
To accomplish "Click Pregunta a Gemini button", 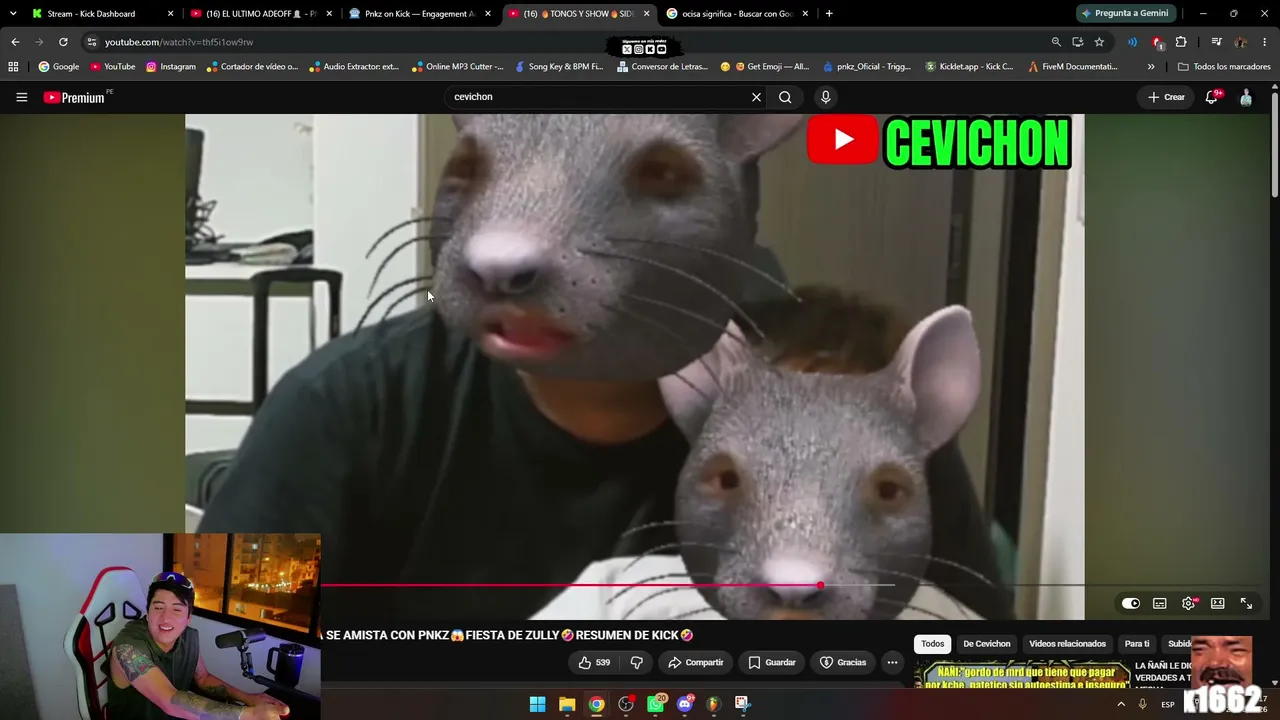I will coord(1124,14).
